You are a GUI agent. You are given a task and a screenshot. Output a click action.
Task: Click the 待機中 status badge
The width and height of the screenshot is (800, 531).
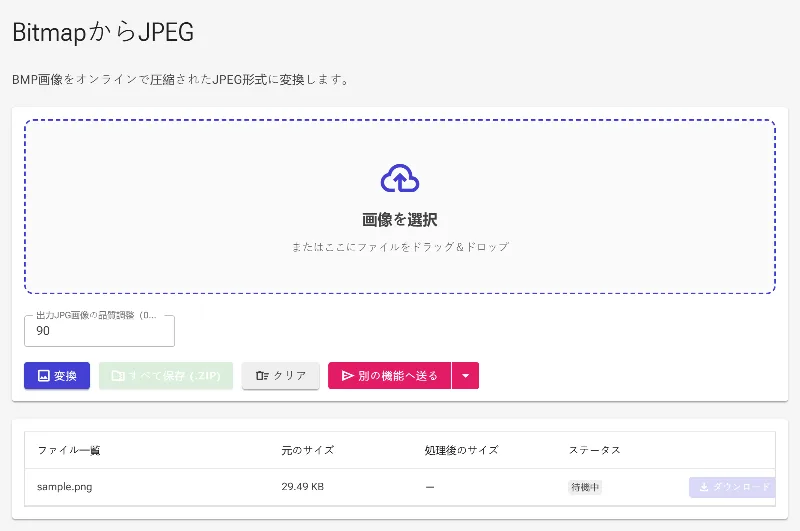pyautogui.click(x=585, y=487)
